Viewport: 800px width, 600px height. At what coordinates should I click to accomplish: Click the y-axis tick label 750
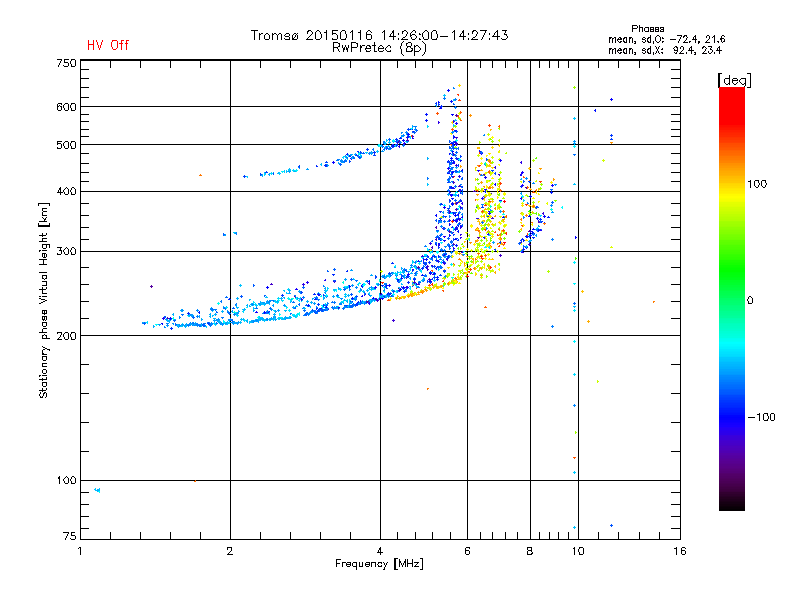(67, 63)
